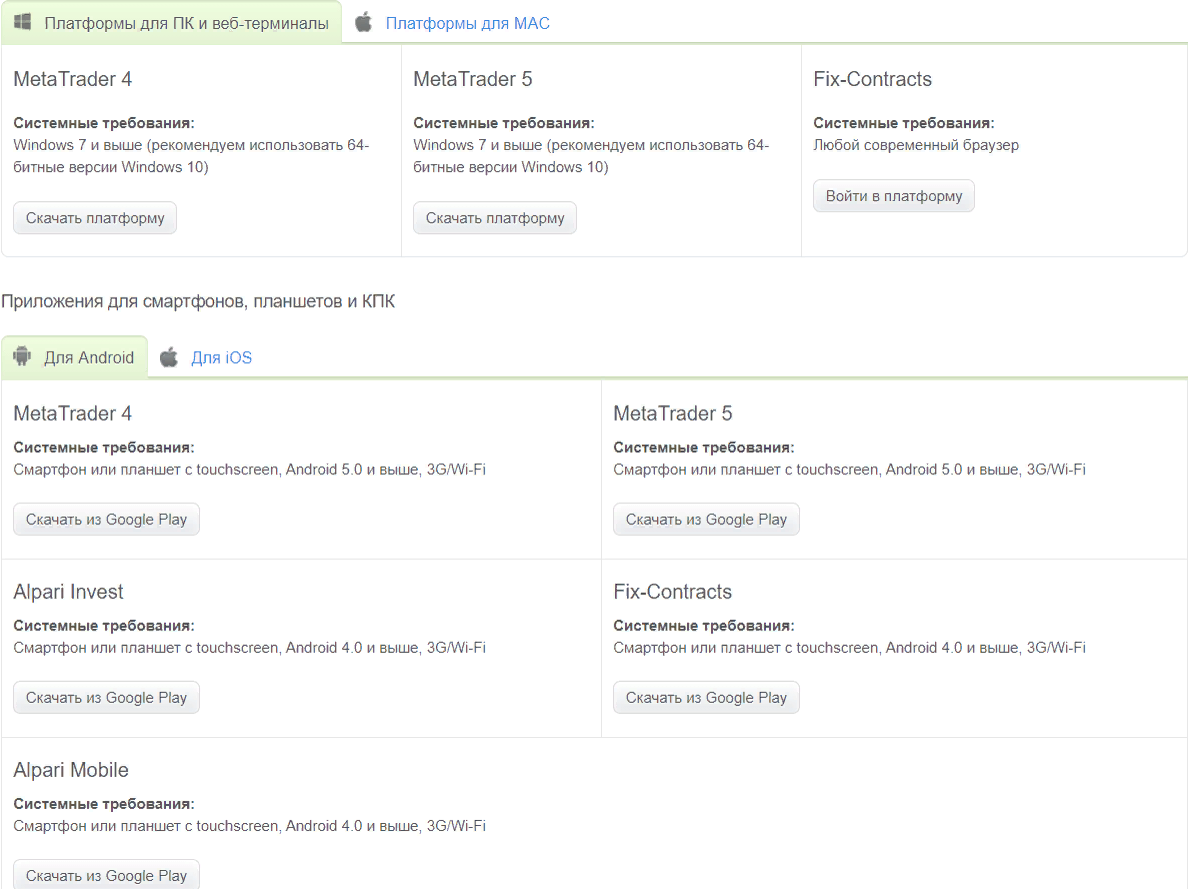
Task: Click the heading Приложения для смартфонов, планшетов и КПК
Action: pos(198,302)
